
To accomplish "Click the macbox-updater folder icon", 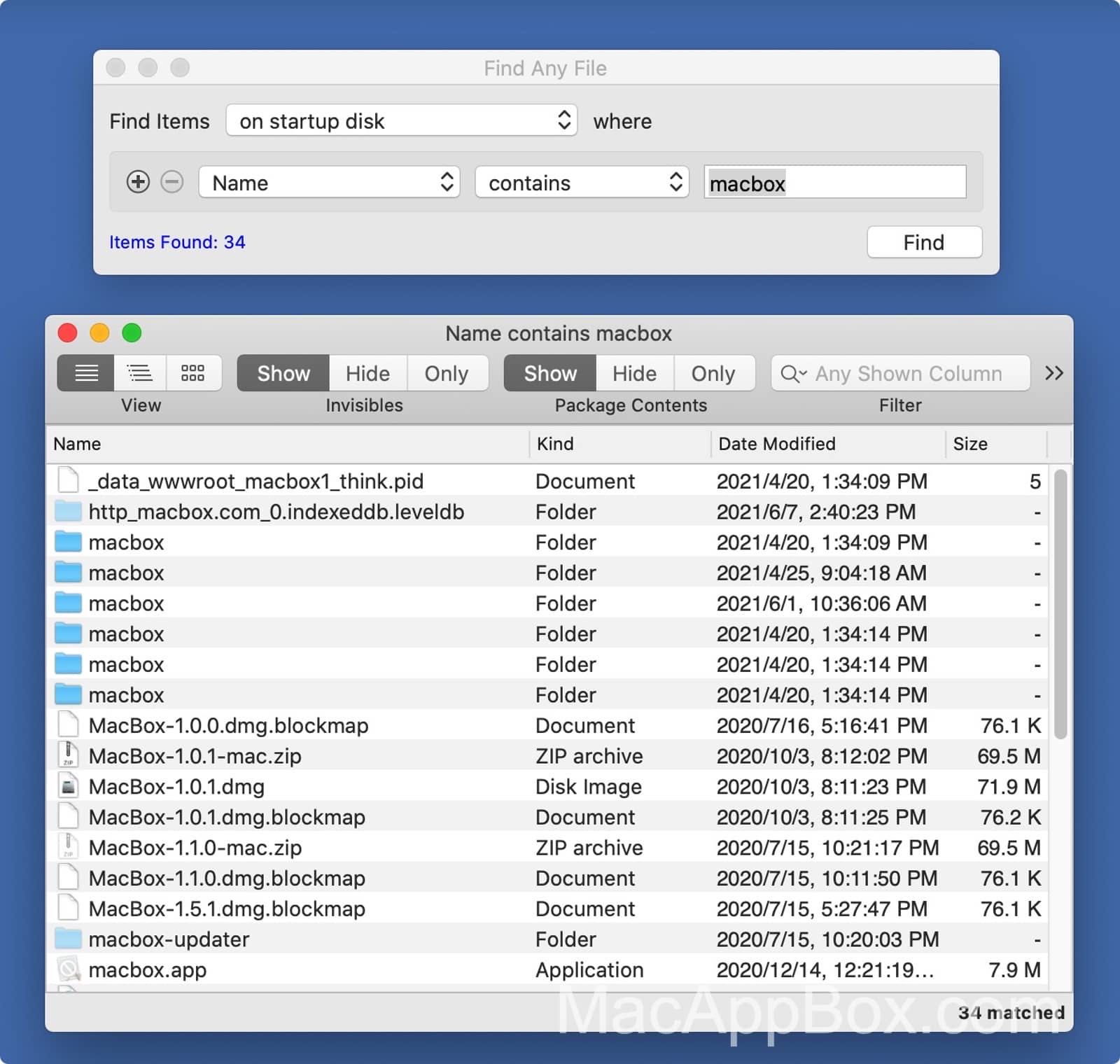I will (68, 939).
